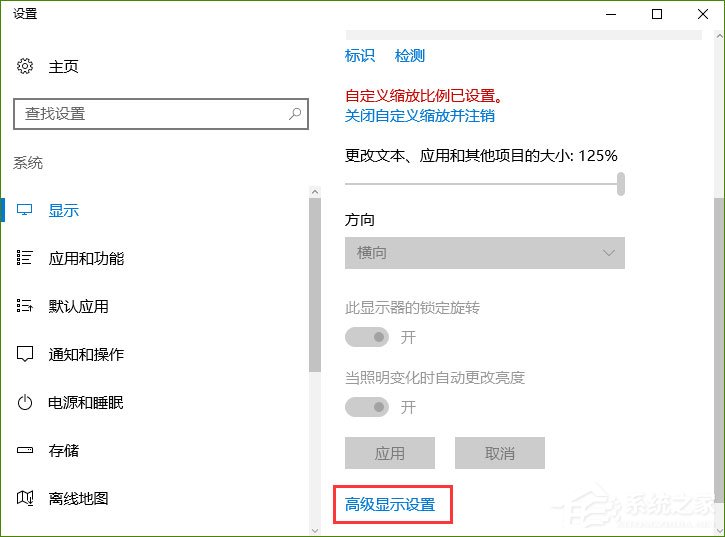Click 关闭自定义缩放并注销 link
725x537 pixels.
(419, 115)
